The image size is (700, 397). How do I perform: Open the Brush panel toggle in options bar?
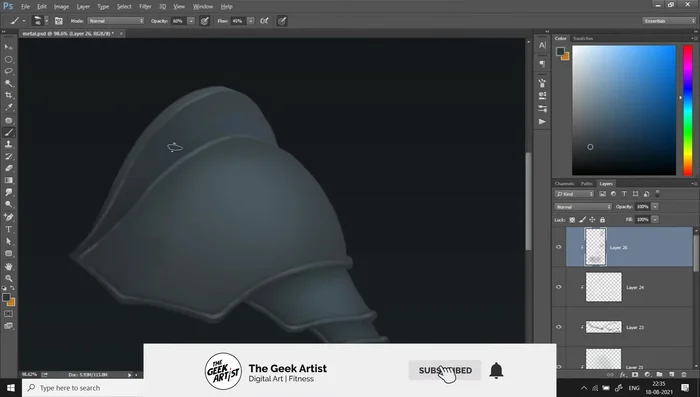tap(58, 21)
